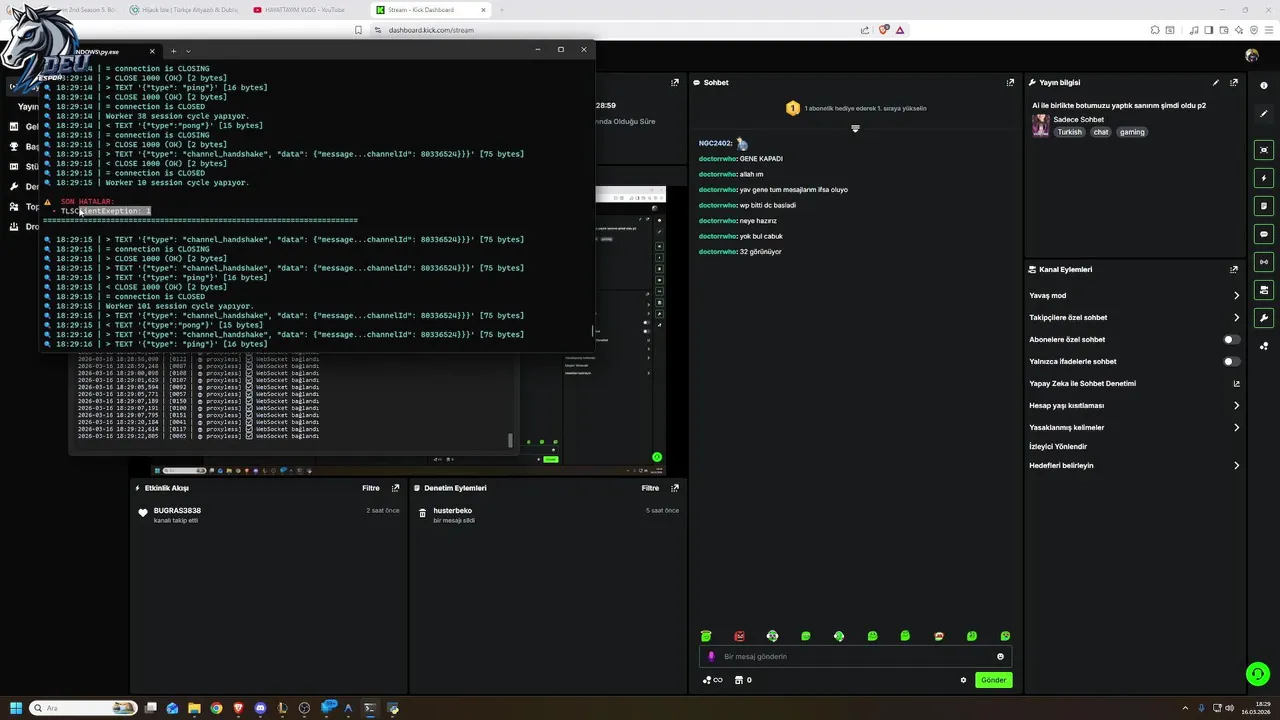Pop out the Etkinlik Akışı panel
This screenshot has width=1280, height=720.
coord(396,488)
